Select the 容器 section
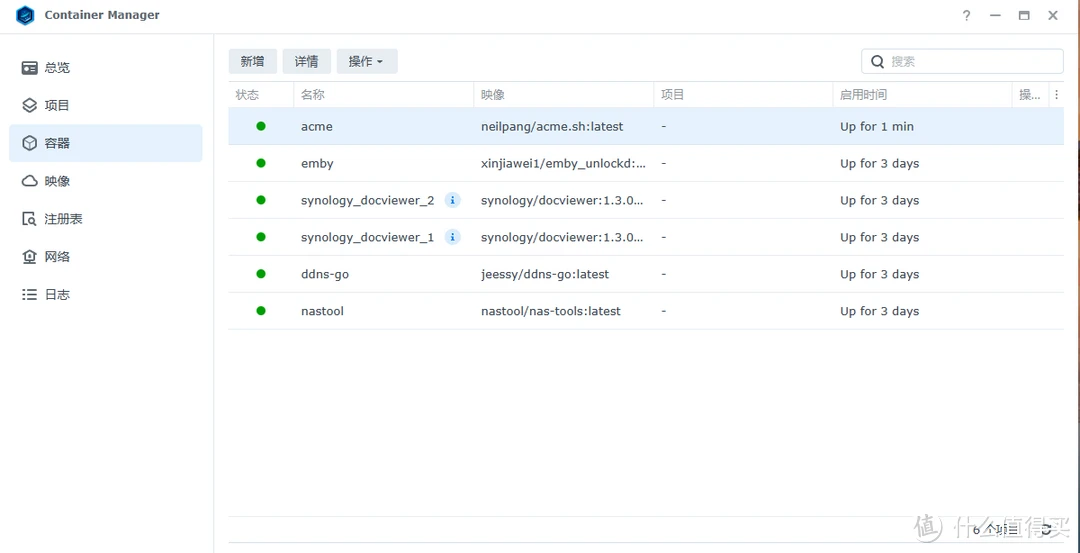Image resolution: width=1080 pixels, height=553 pixels. coord(105,143)
